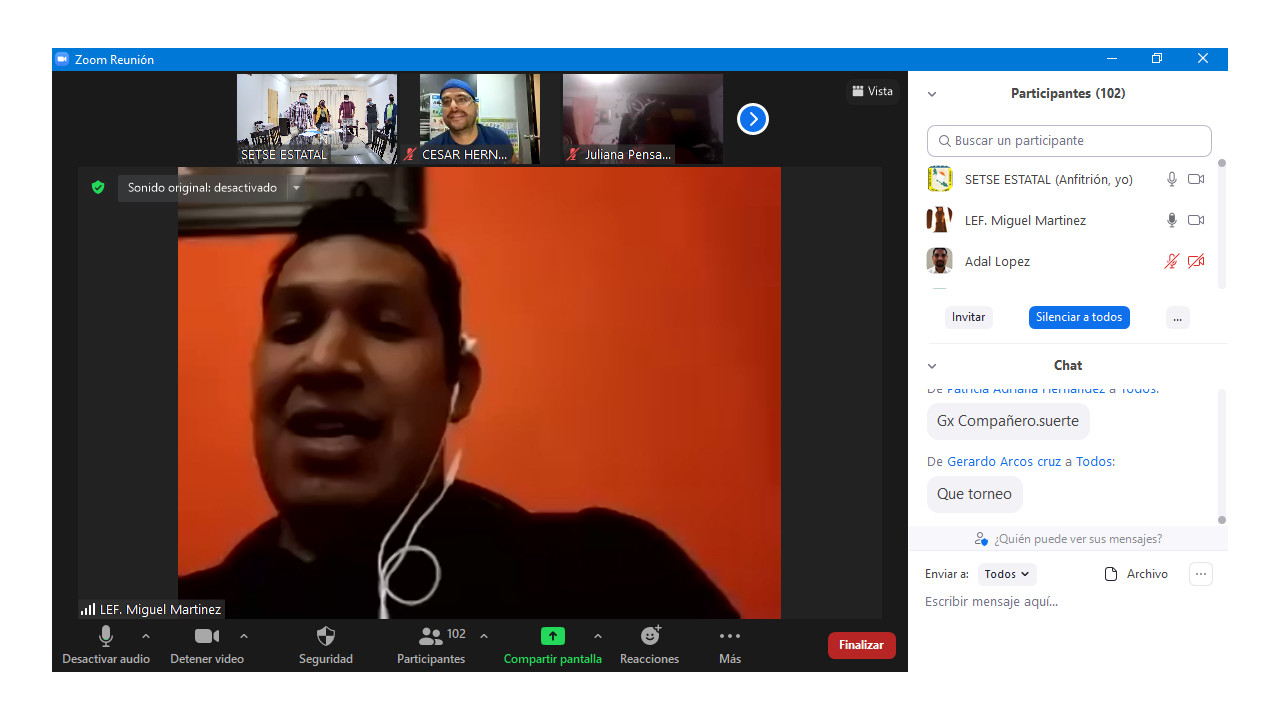Show next video thumbnails with blue arrow
The image size is (1280, 720).
point(753,119)
